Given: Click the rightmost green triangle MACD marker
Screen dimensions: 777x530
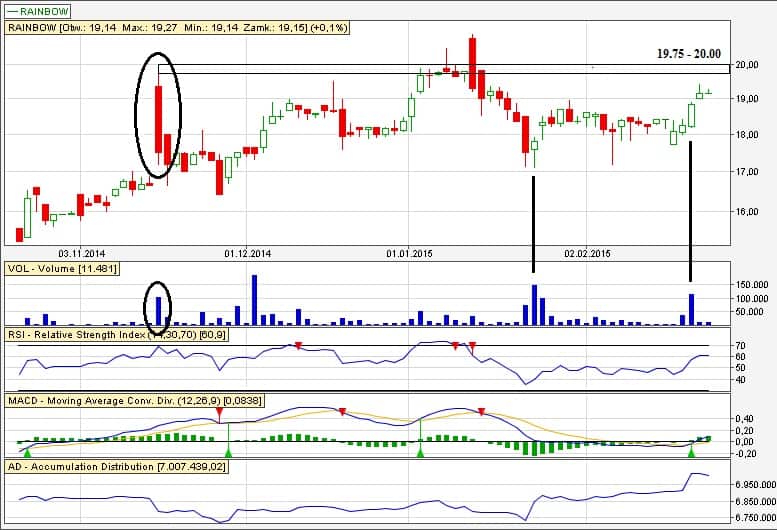Looking at the screenshot, I should pos(691,454).
